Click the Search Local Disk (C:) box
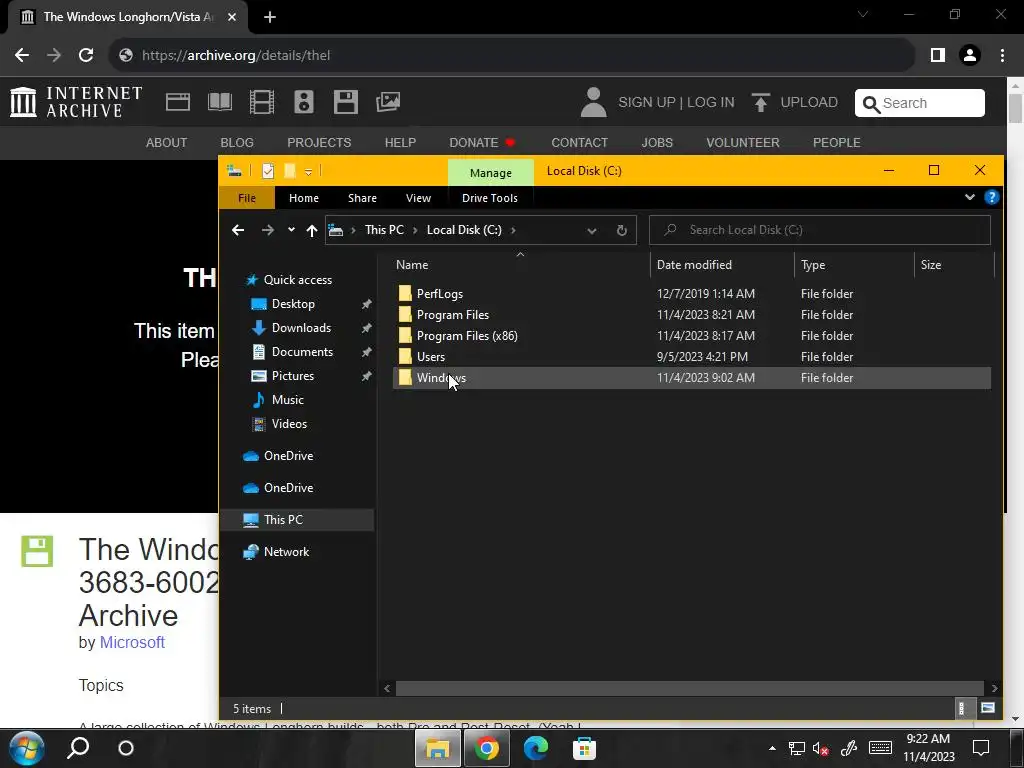 pos(820,230)
